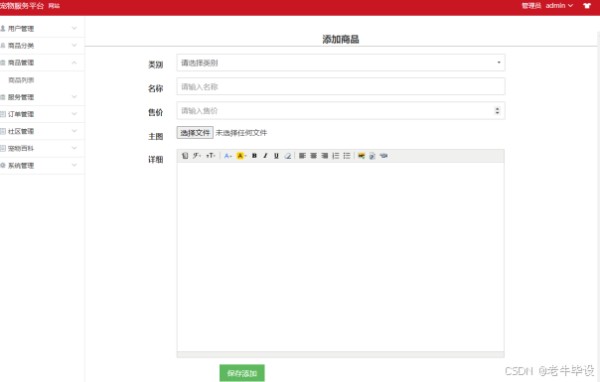Collapse the 商品管理 chevron
600x382 pixels.
click(74, 62)
